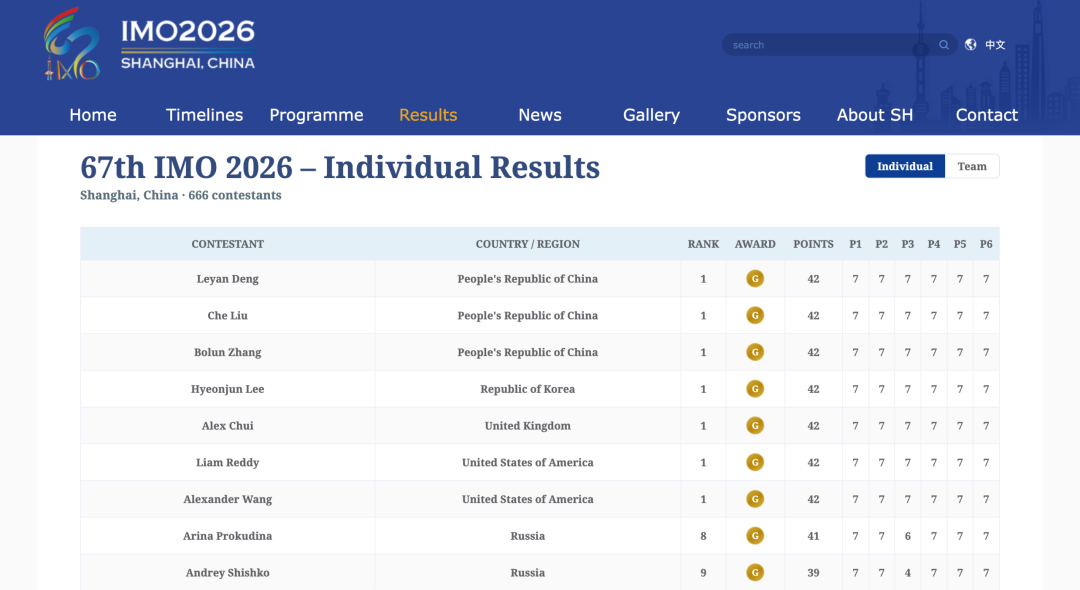1080x590 pixels.
Task: Switch language to 中文
Action: (x=995, y=45)
